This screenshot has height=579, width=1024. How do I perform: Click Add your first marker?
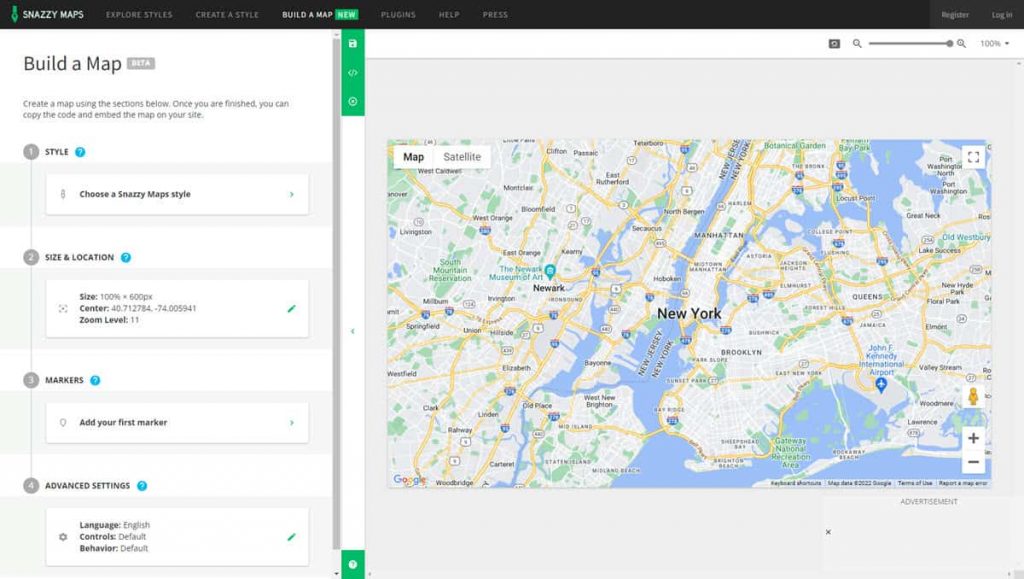point(177,422)
